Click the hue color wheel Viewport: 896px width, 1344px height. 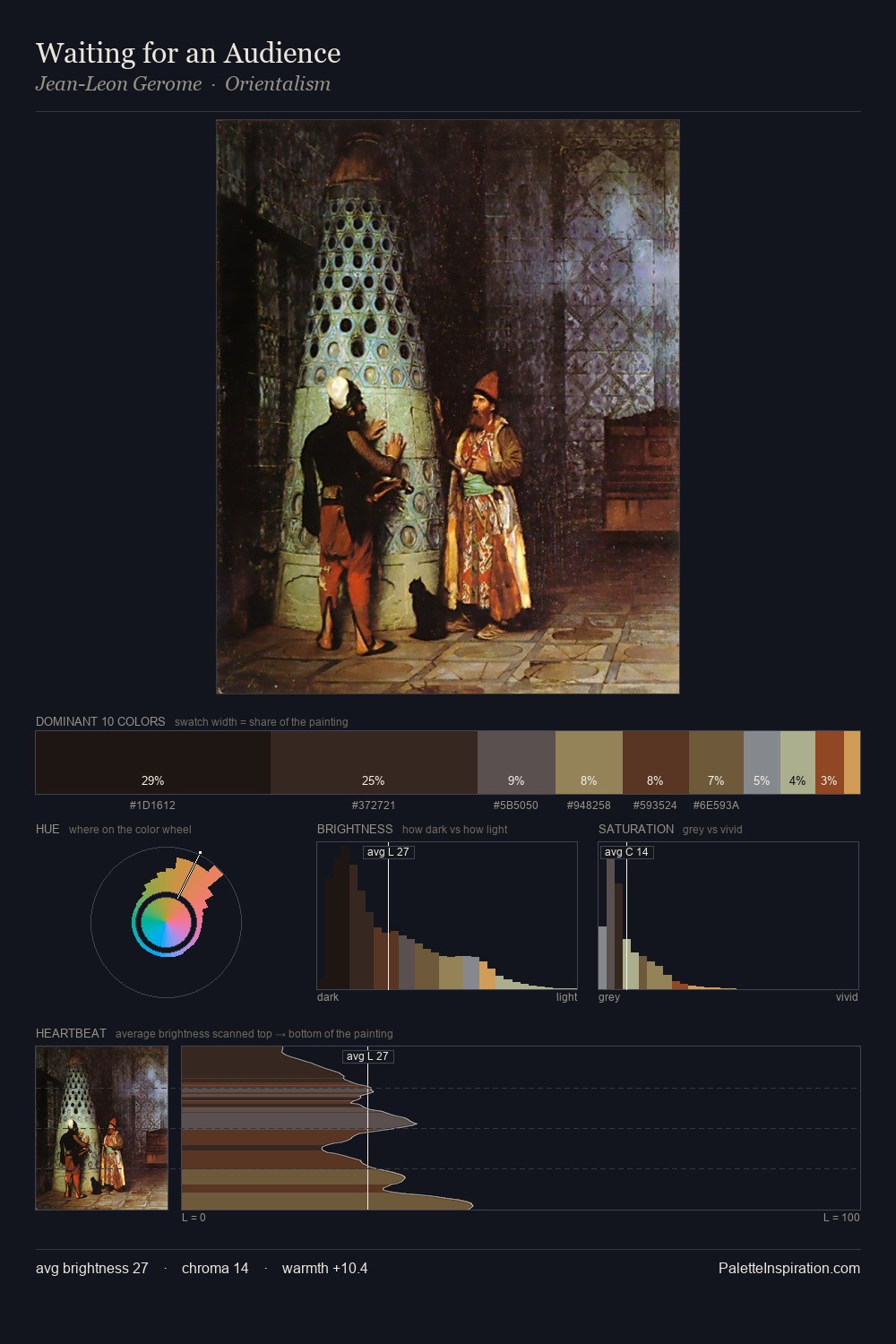pyautogui.click(x=166, y=922)
